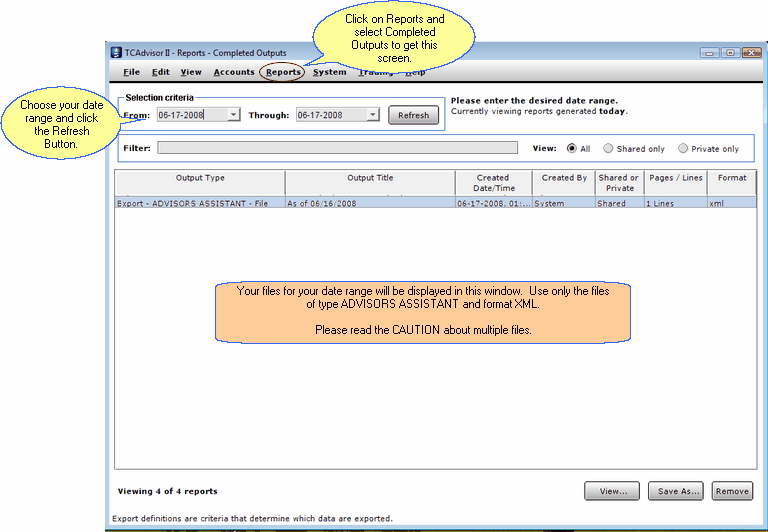Open the System menu

[x=329, y=72]
